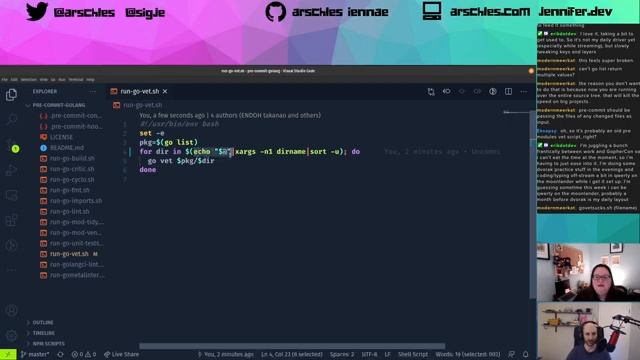Screen dimensions: 640x360
Task: Click the Twitter bird icon in banner
Action: (x=37, y=11)
